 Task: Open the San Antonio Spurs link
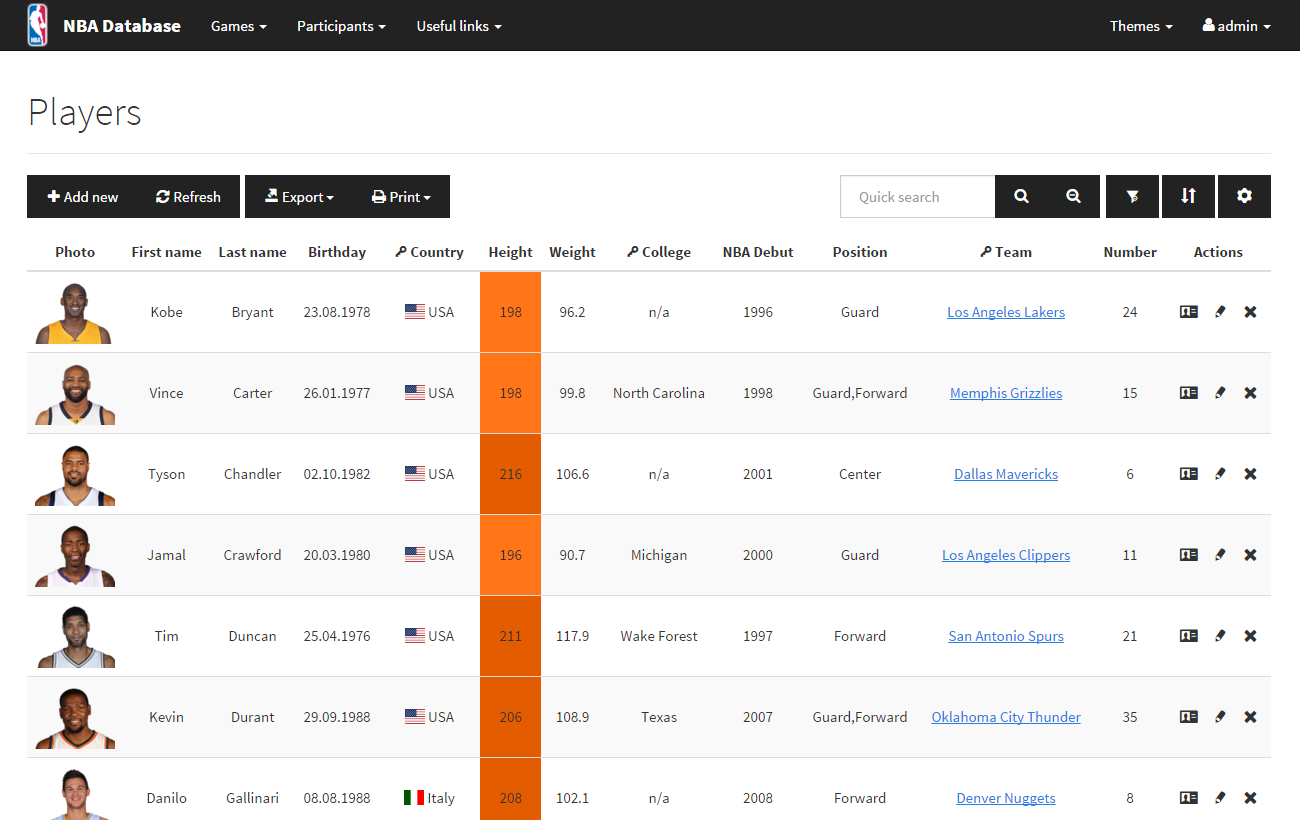click(x=1006, y=636)
